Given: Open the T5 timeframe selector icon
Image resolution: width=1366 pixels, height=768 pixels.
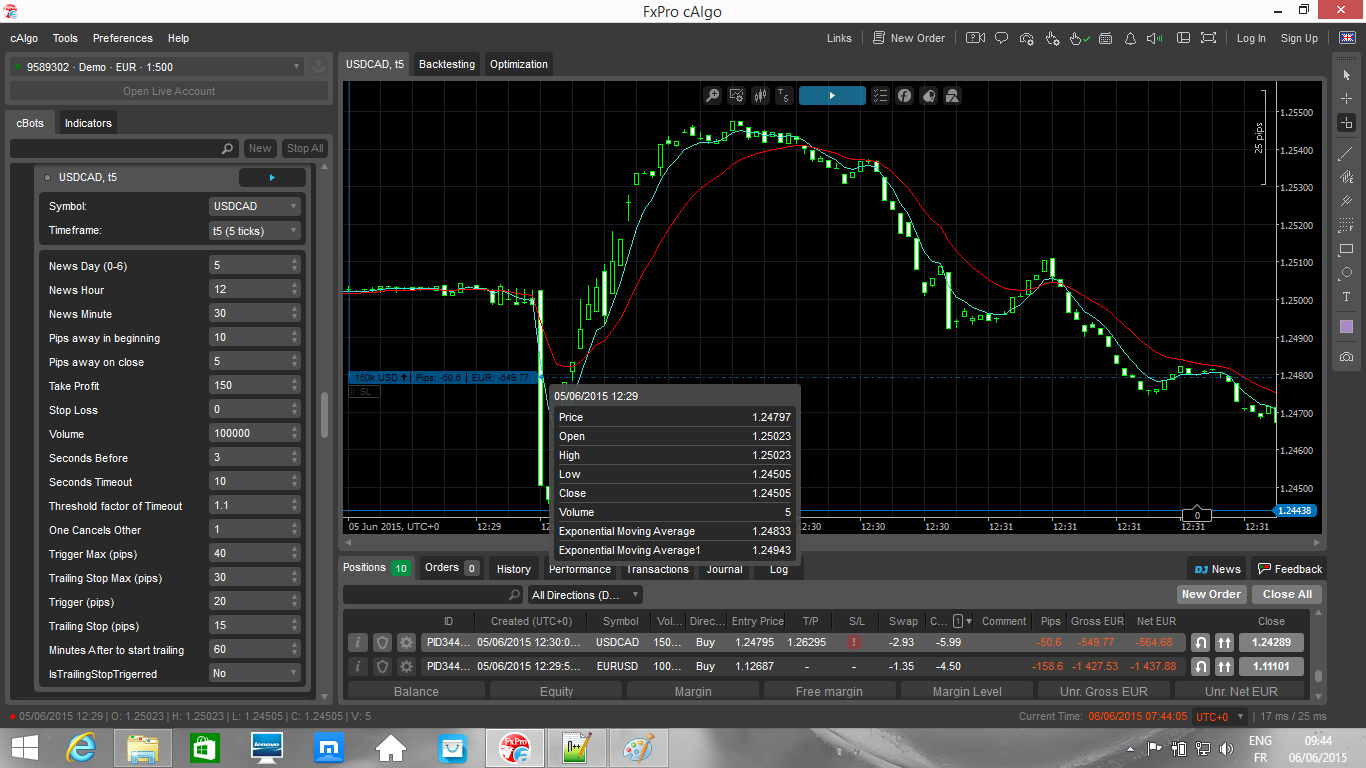Looking at the screenshot, I should 784,95.
